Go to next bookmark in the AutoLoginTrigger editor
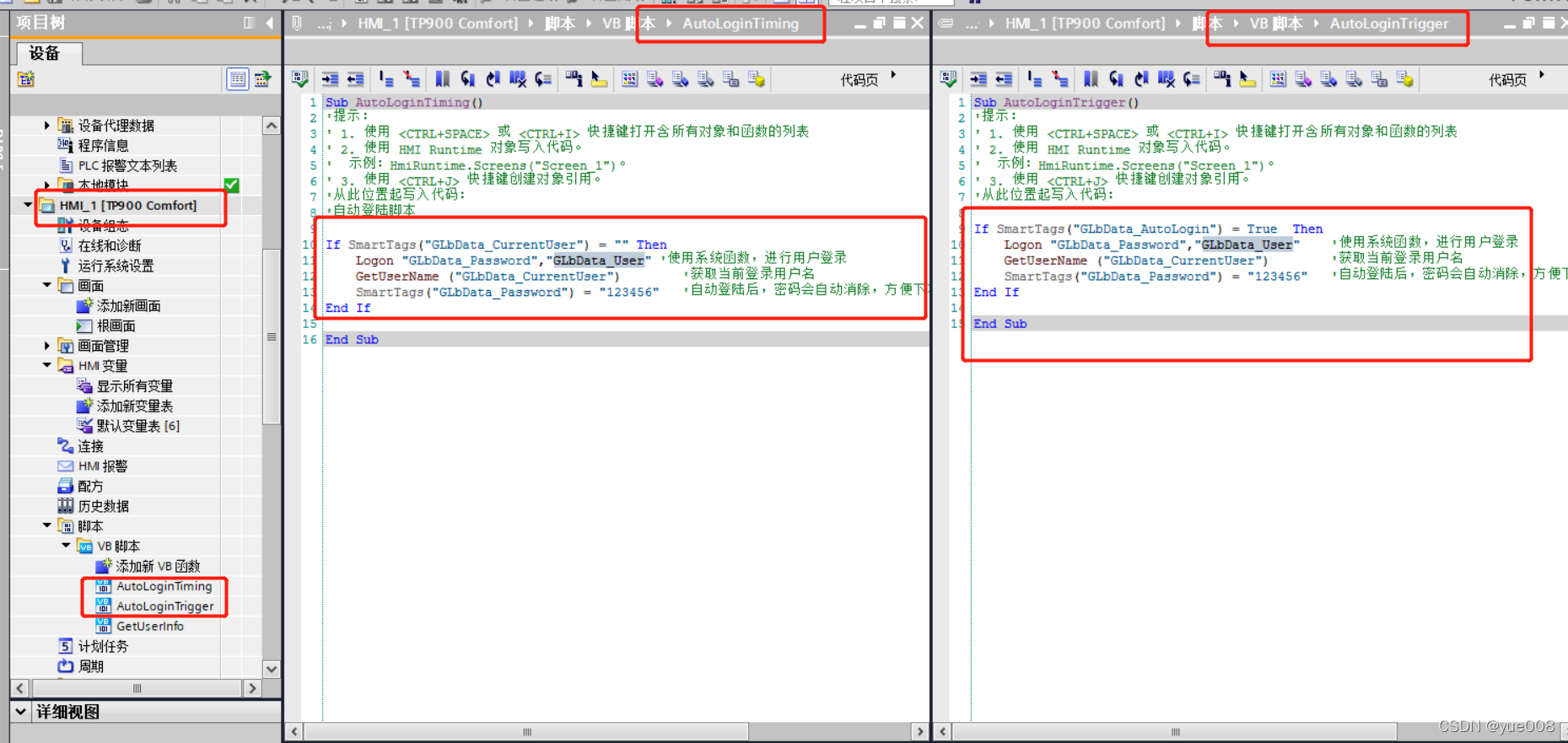The height and width of the screenshot is (743, 1568). coord(1141,79)
